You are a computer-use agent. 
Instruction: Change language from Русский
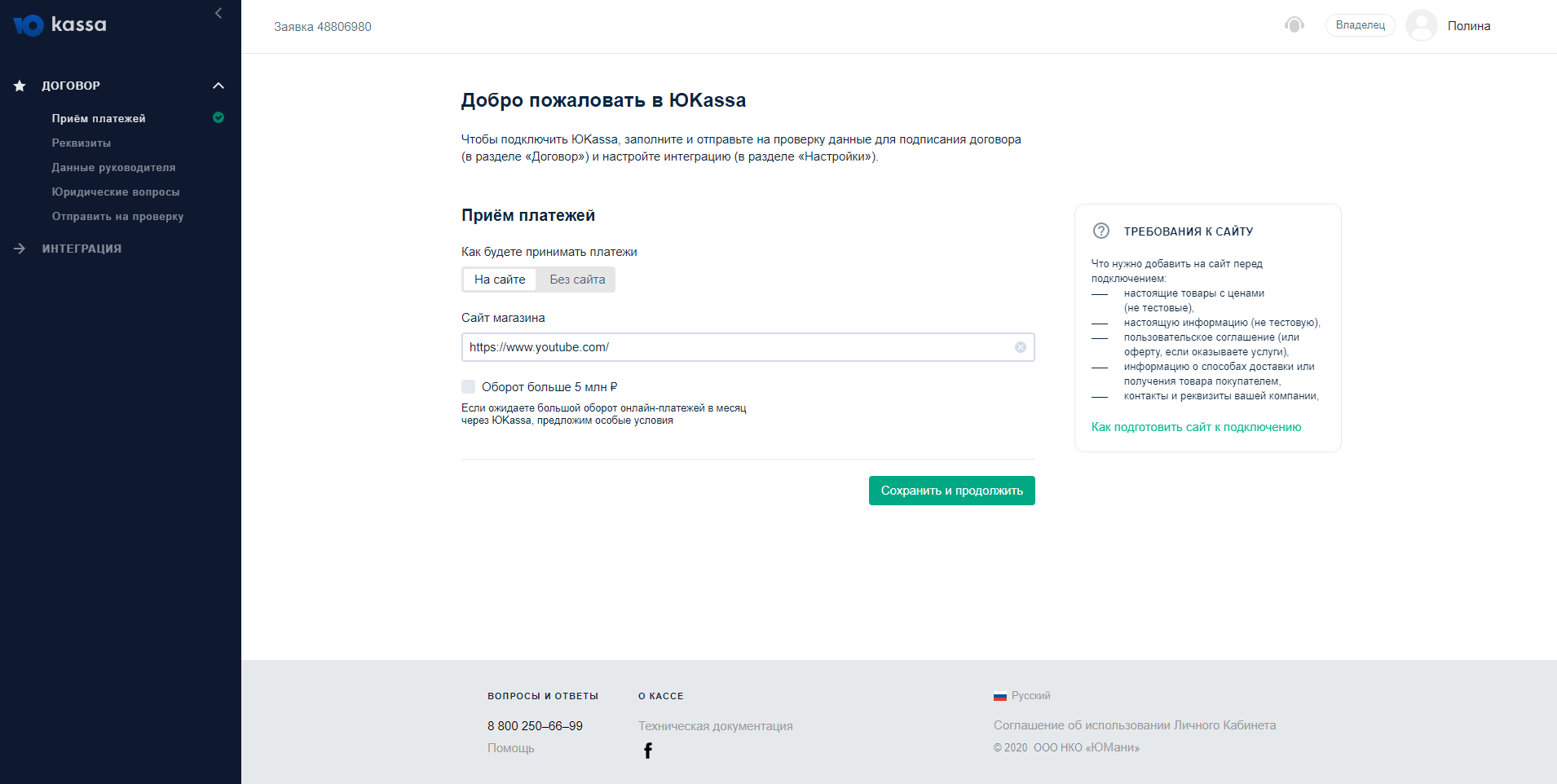coord(1031,696)
